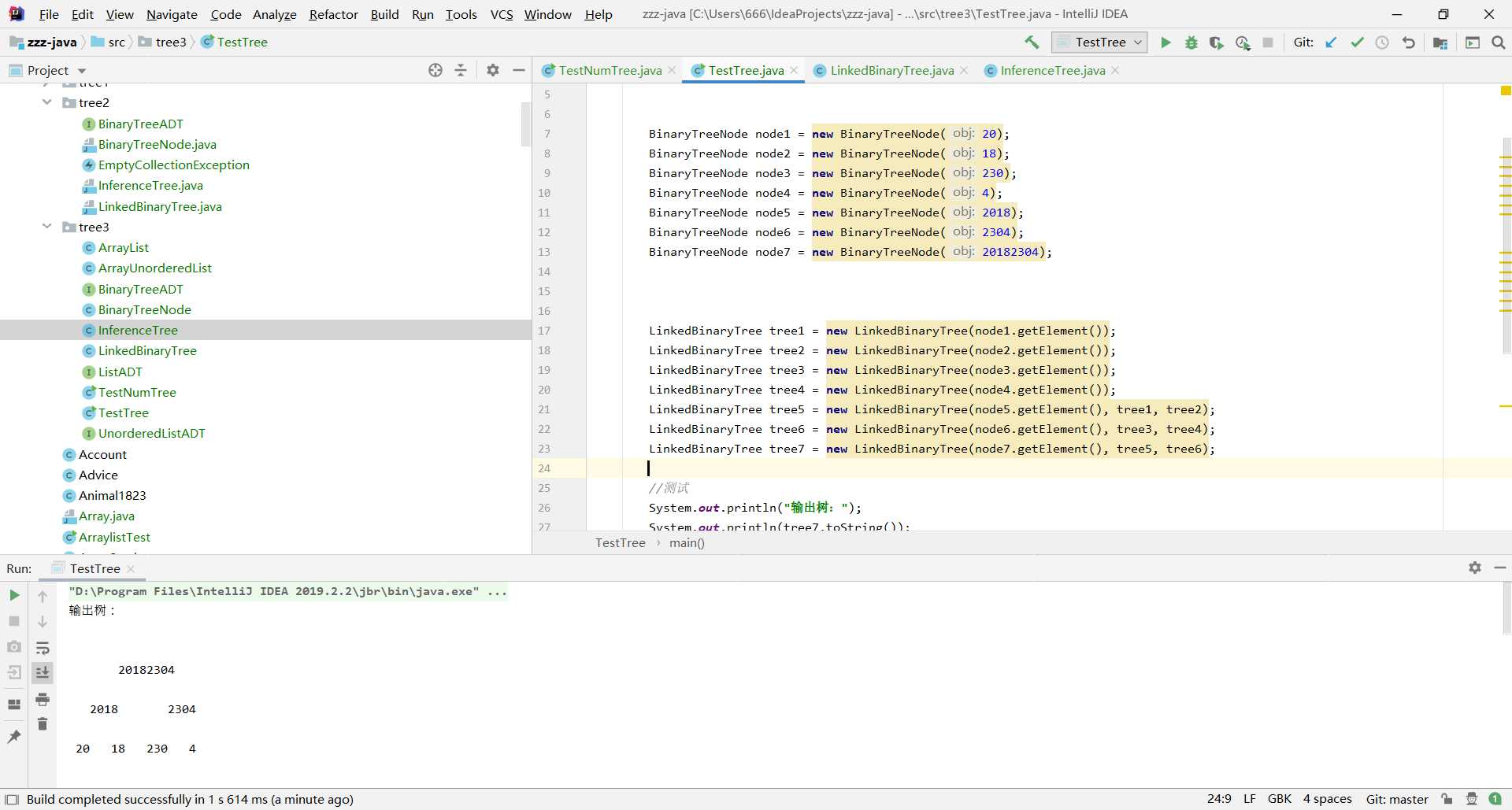Toggle scroll to end in Run console
Image resolution: width=1512 pixels, height=810 pixels.
[x=43, y=672]
